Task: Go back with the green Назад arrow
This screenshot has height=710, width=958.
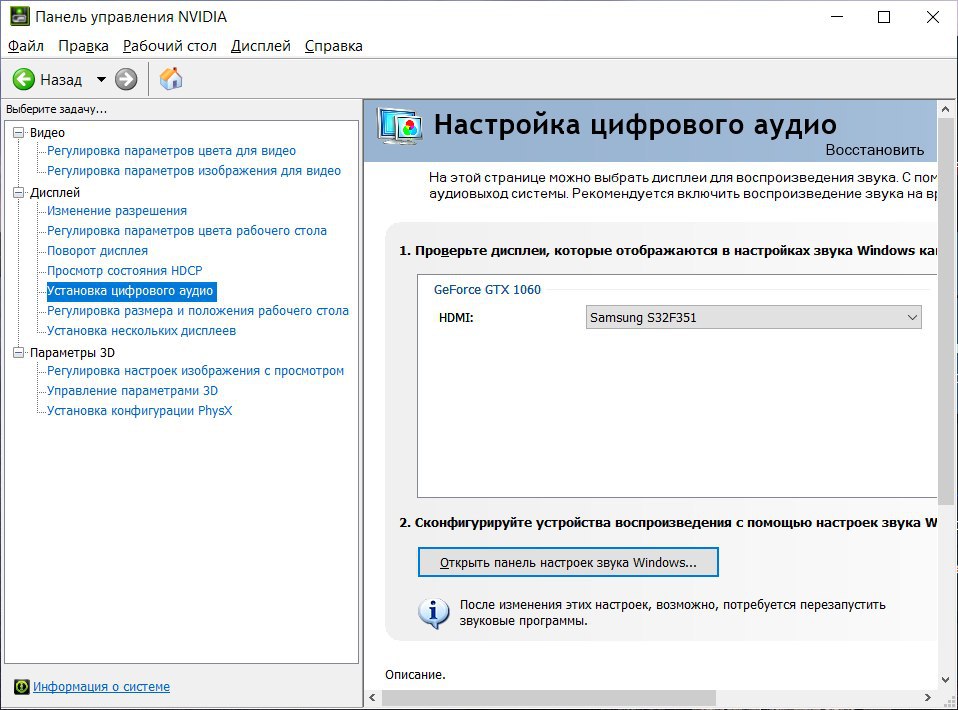Action: pyautogui.click(x=24, y=79)
